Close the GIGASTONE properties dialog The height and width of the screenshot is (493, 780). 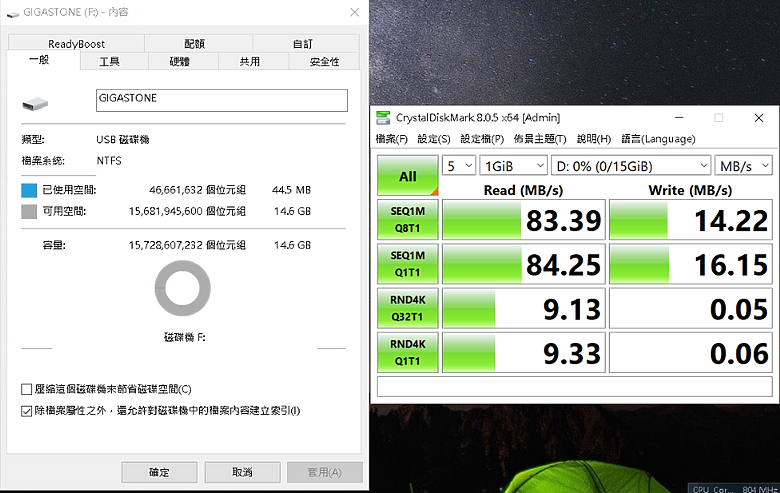point(354,12)
